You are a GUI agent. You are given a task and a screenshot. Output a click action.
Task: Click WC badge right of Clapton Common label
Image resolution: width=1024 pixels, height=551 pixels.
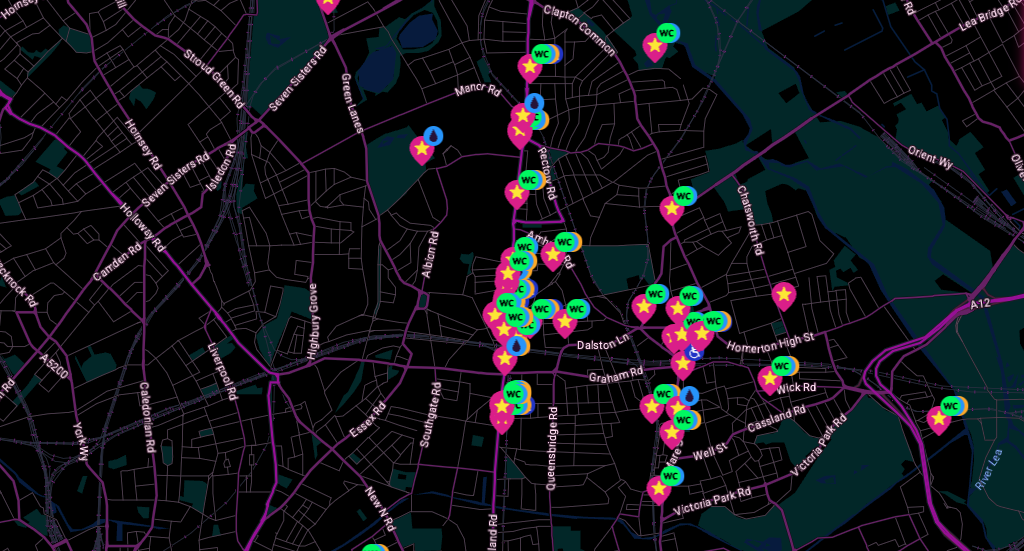tap(667, 33)
